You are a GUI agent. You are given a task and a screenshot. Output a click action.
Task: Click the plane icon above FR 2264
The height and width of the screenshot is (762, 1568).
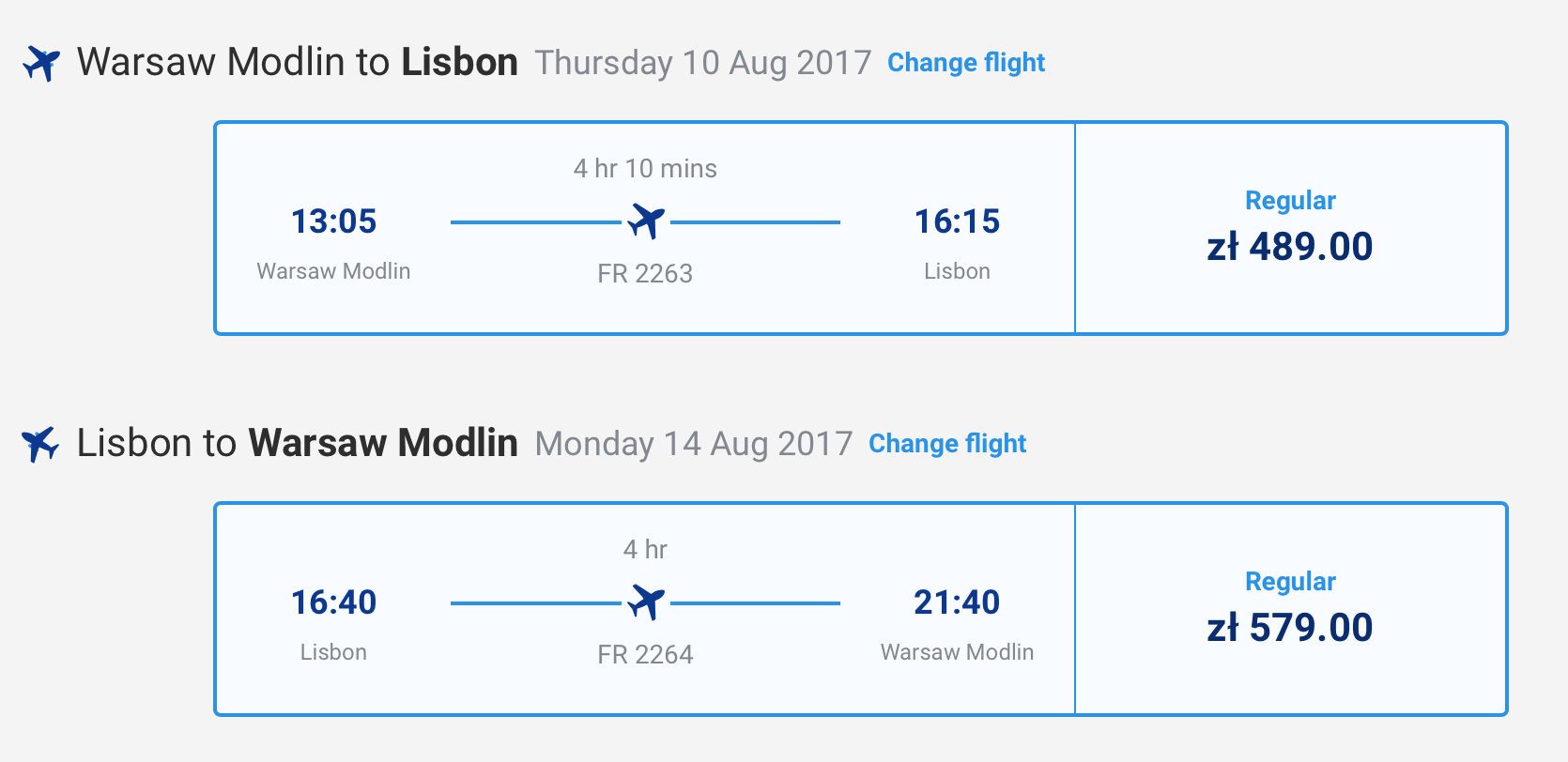646,602
